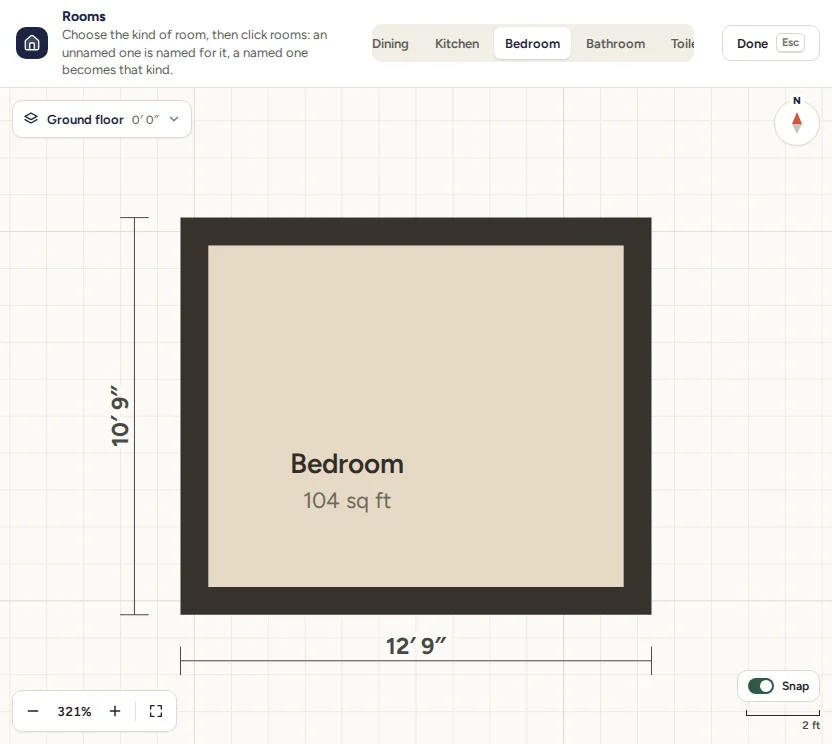832x744 pixels.
Task: Click the fit-to-screen icon
Action: [x=155, y=711]
